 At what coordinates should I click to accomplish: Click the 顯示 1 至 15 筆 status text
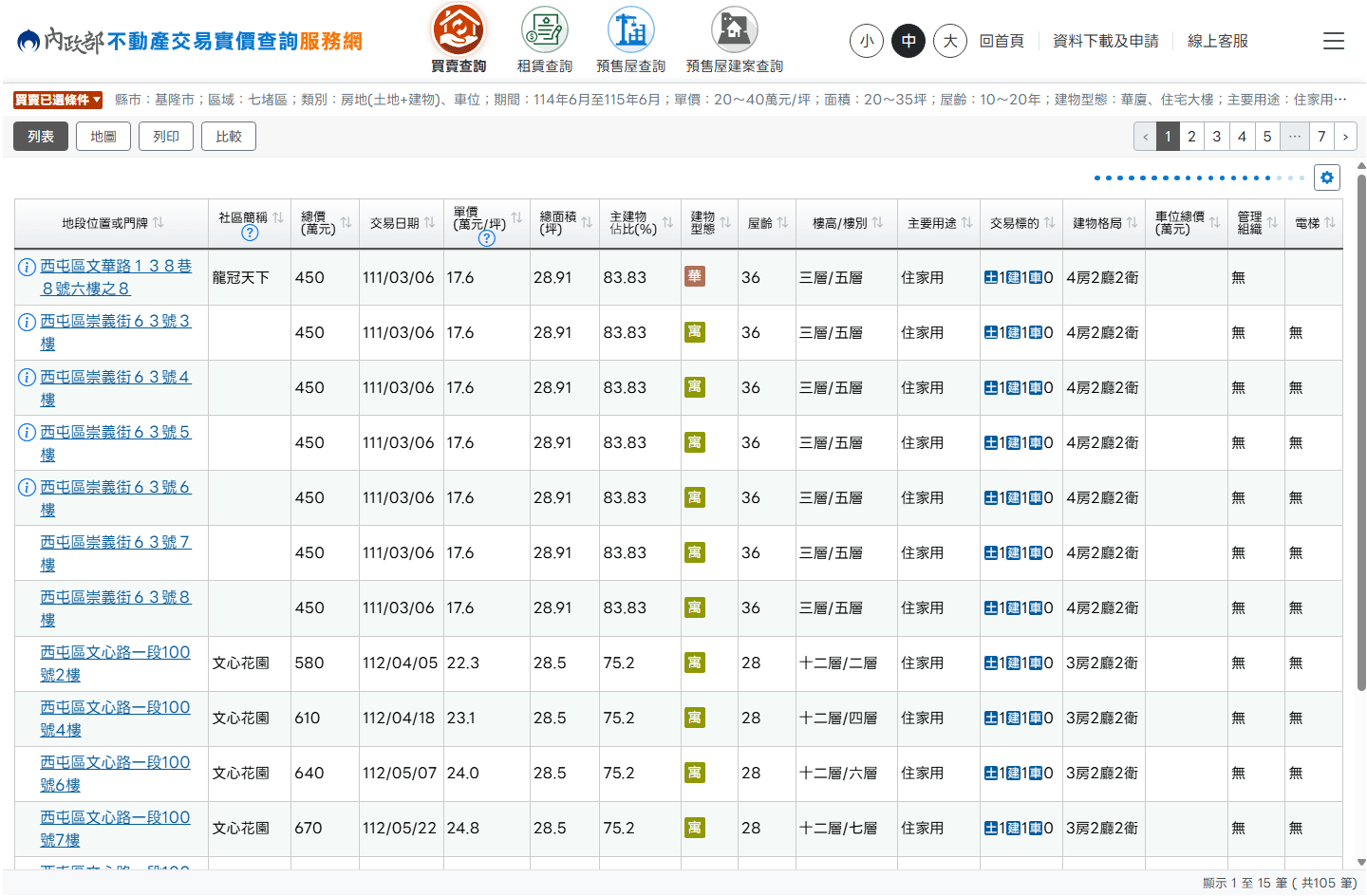1280,883
